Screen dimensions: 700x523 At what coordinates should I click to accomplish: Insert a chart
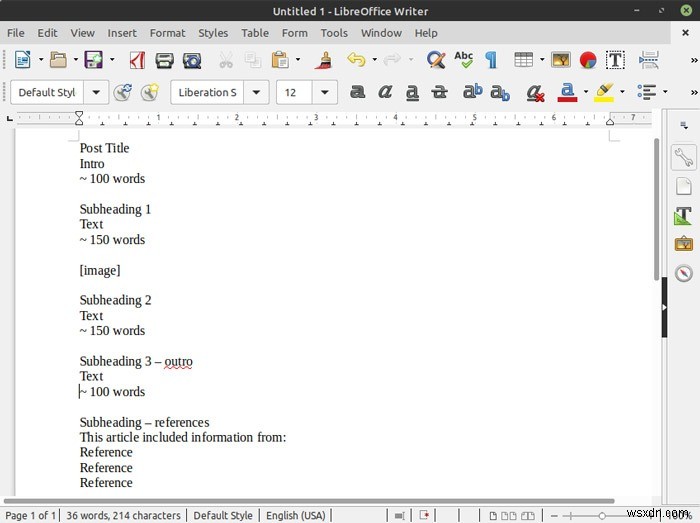pos(588,60)
